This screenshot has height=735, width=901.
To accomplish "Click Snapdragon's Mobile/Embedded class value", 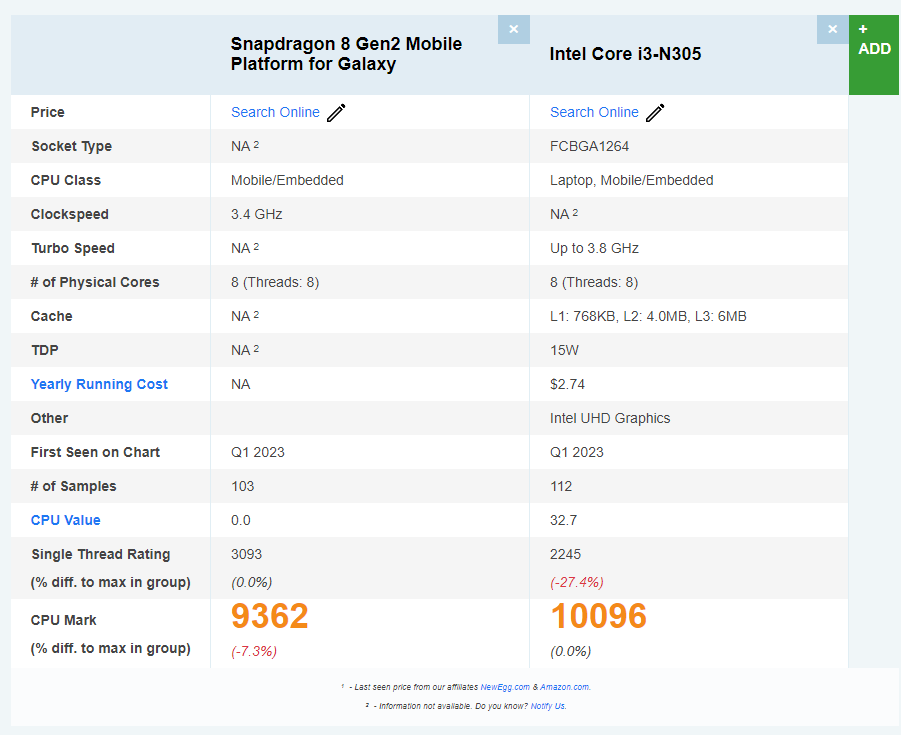I will coord(287,180).
